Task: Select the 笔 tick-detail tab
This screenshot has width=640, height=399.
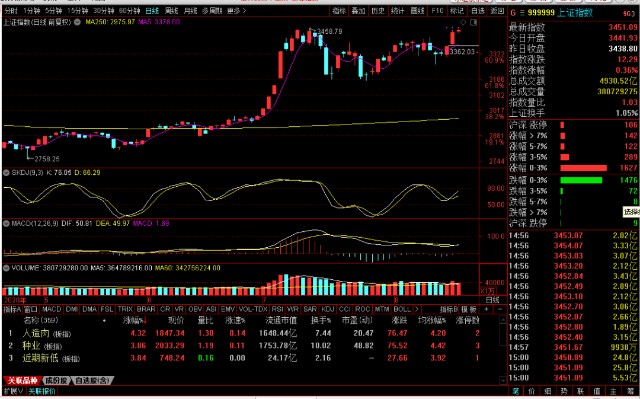Action: click(516, 391)
